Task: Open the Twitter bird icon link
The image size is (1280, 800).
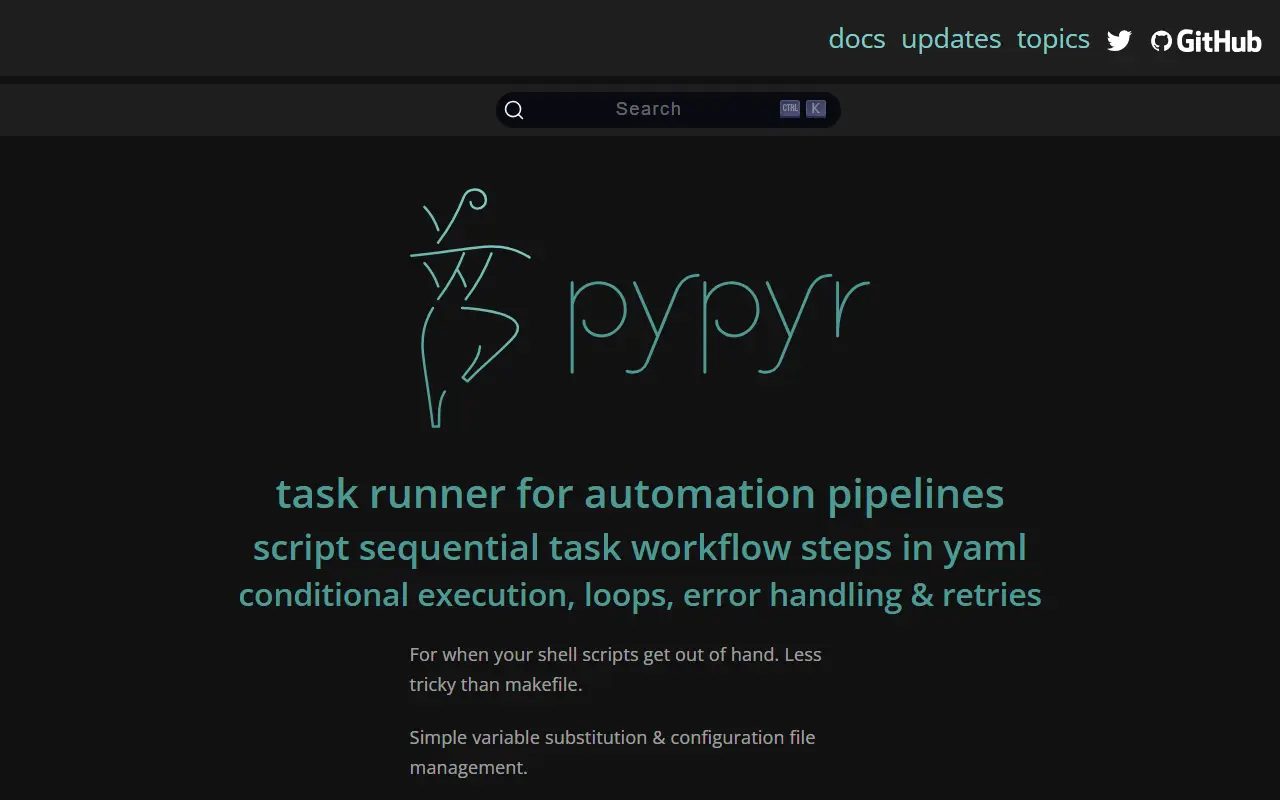Action: pyautogui.click(x=1119, y=40)
